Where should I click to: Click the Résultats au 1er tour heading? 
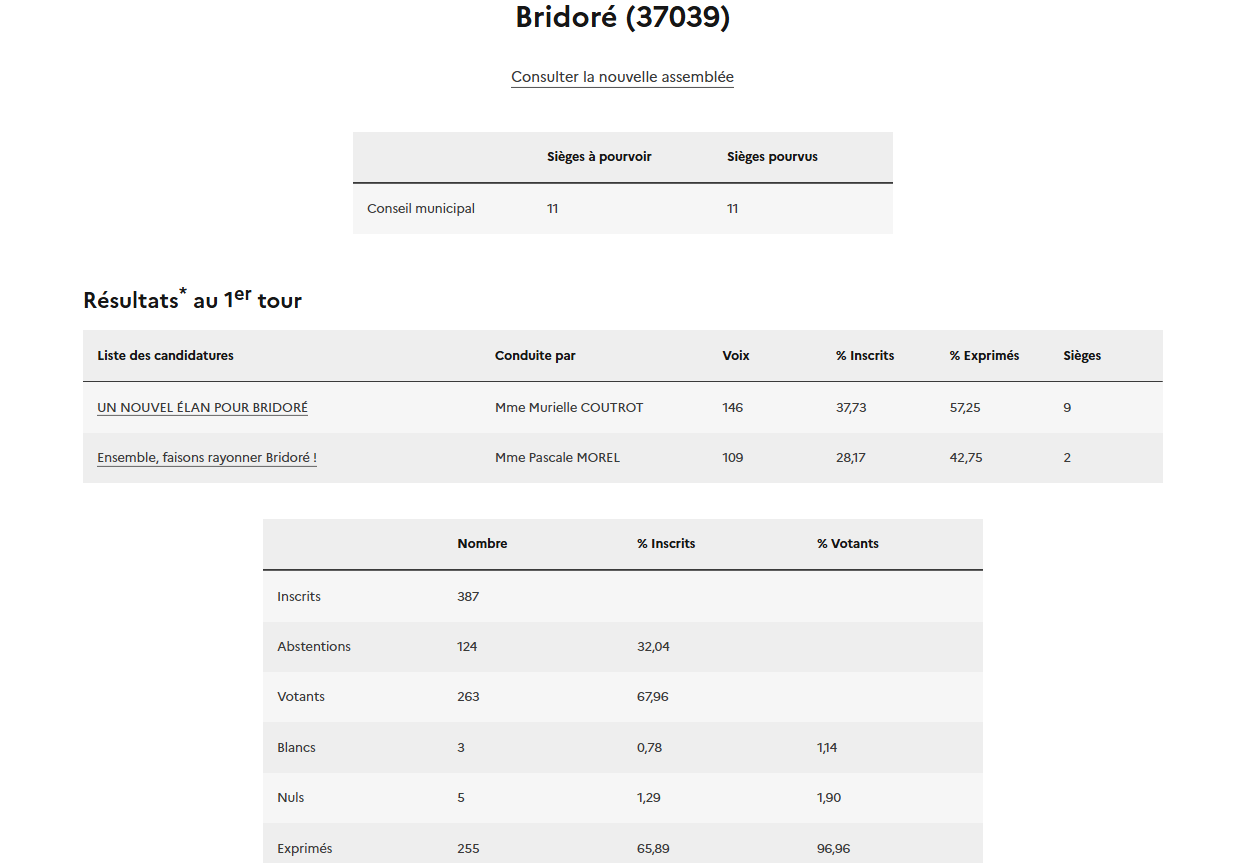(192, 300)
